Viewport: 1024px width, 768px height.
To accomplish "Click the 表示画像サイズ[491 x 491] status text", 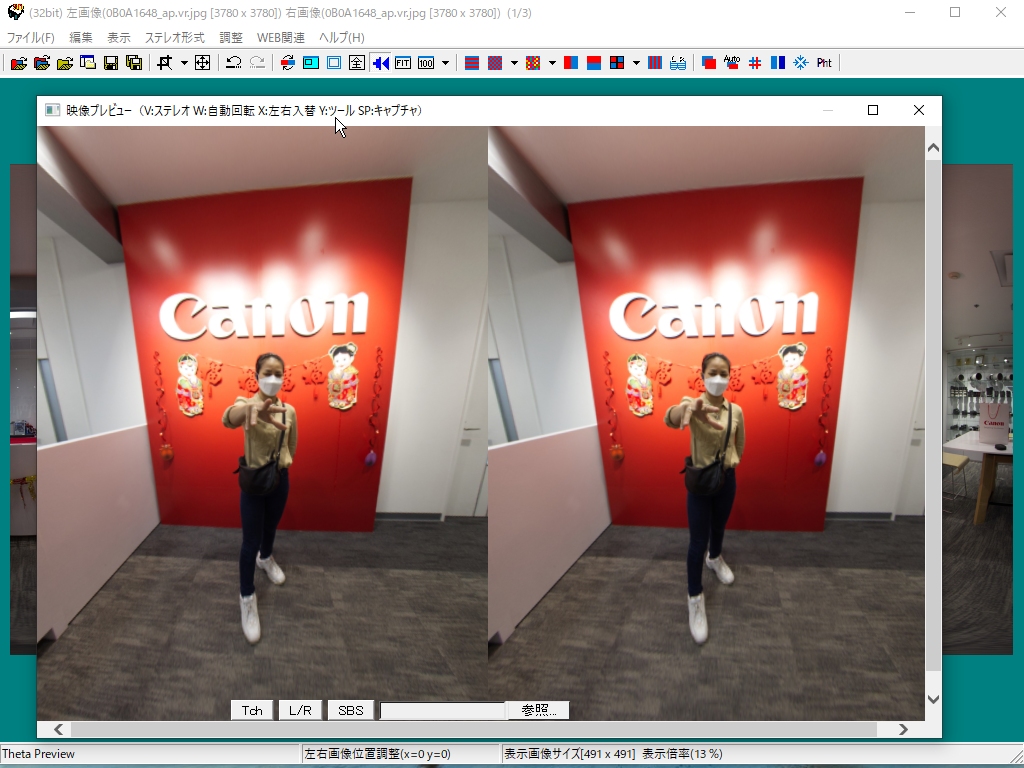I will pyautogui.click(x=569, y=754).
